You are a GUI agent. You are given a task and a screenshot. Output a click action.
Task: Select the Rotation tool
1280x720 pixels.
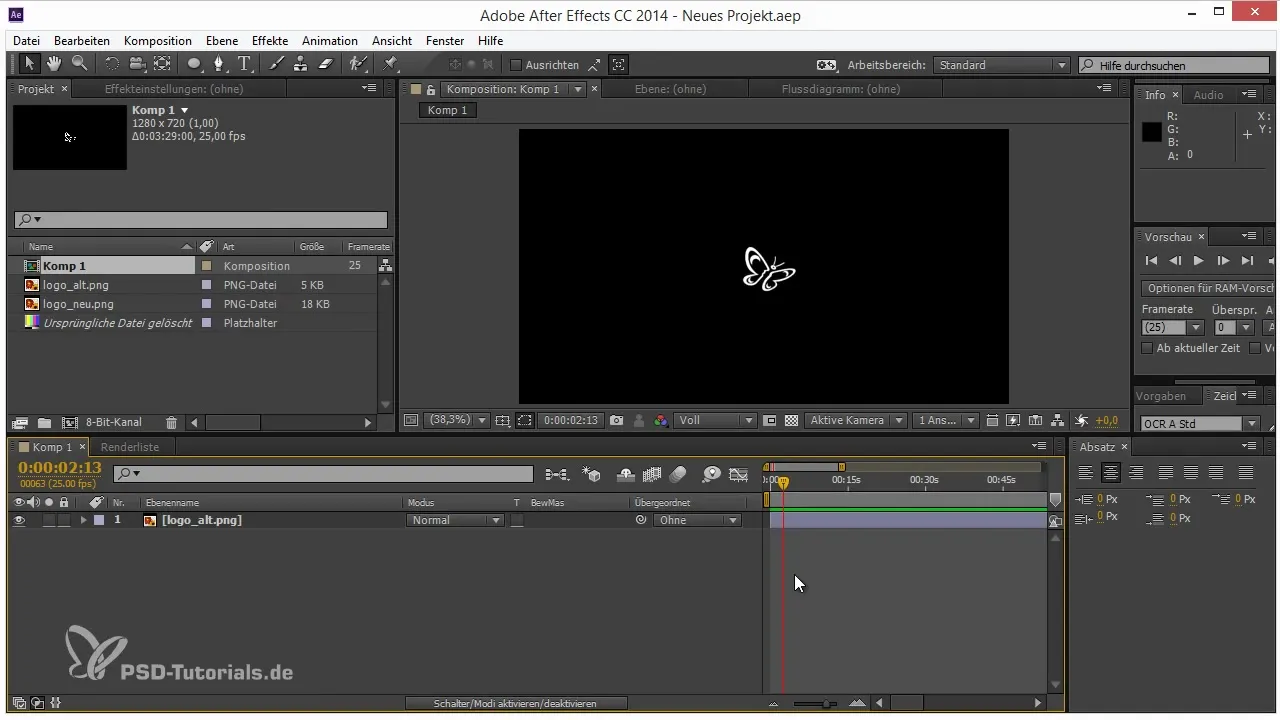(111, 64)
